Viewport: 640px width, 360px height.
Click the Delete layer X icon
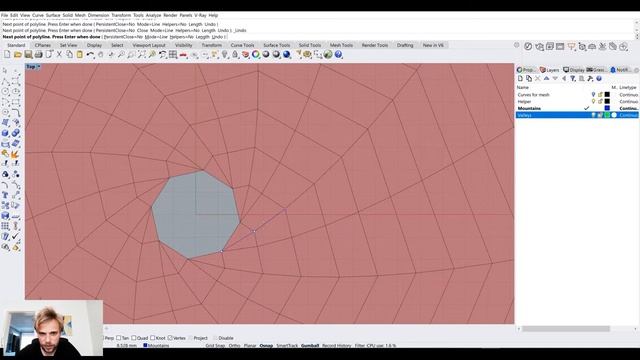pyautogui.click(x=538, y=78)
